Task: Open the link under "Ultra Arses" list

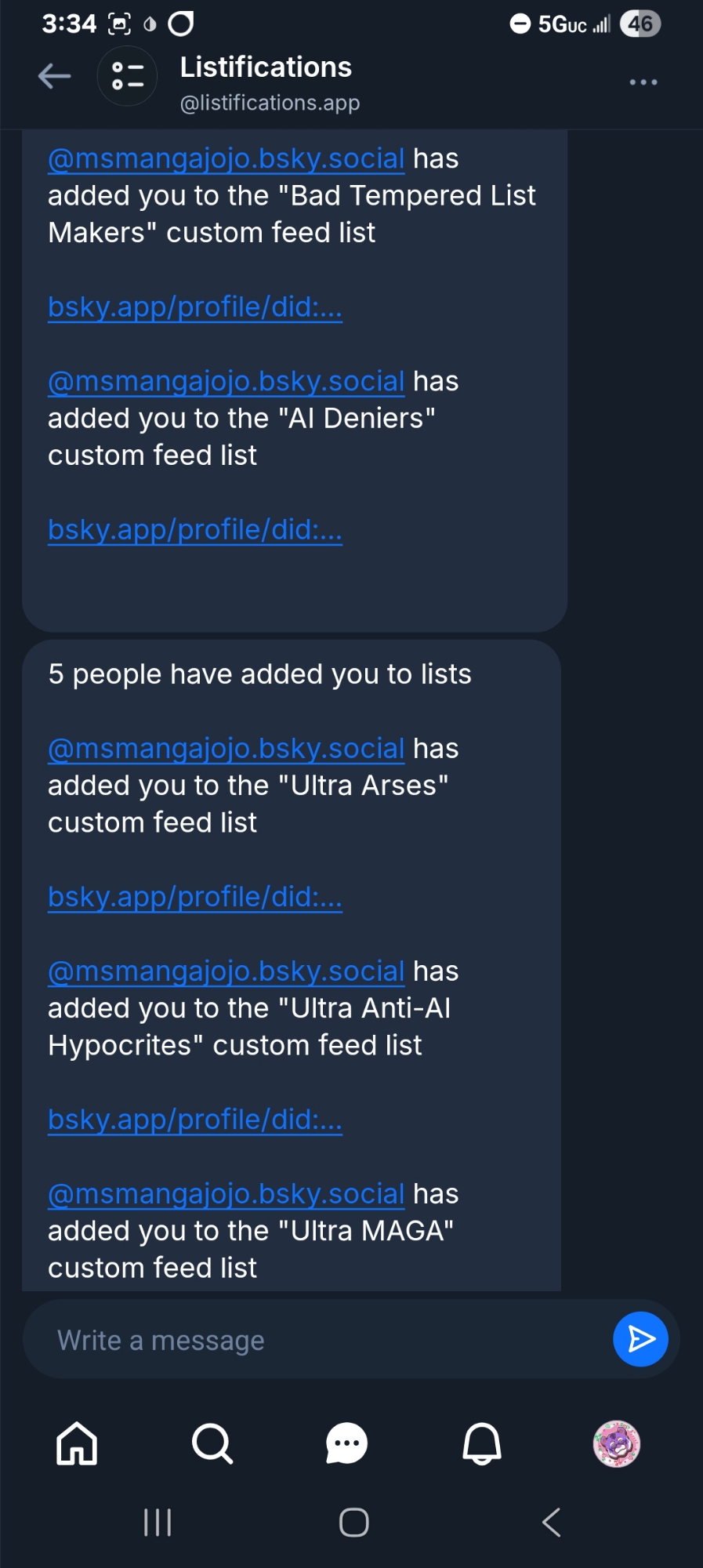Action: point(195,897)
